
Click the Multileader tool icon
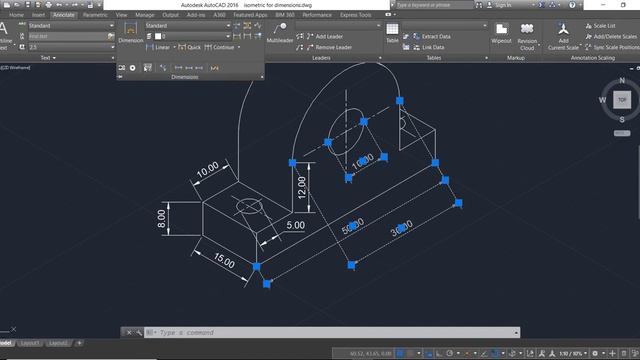pos(280,29)
